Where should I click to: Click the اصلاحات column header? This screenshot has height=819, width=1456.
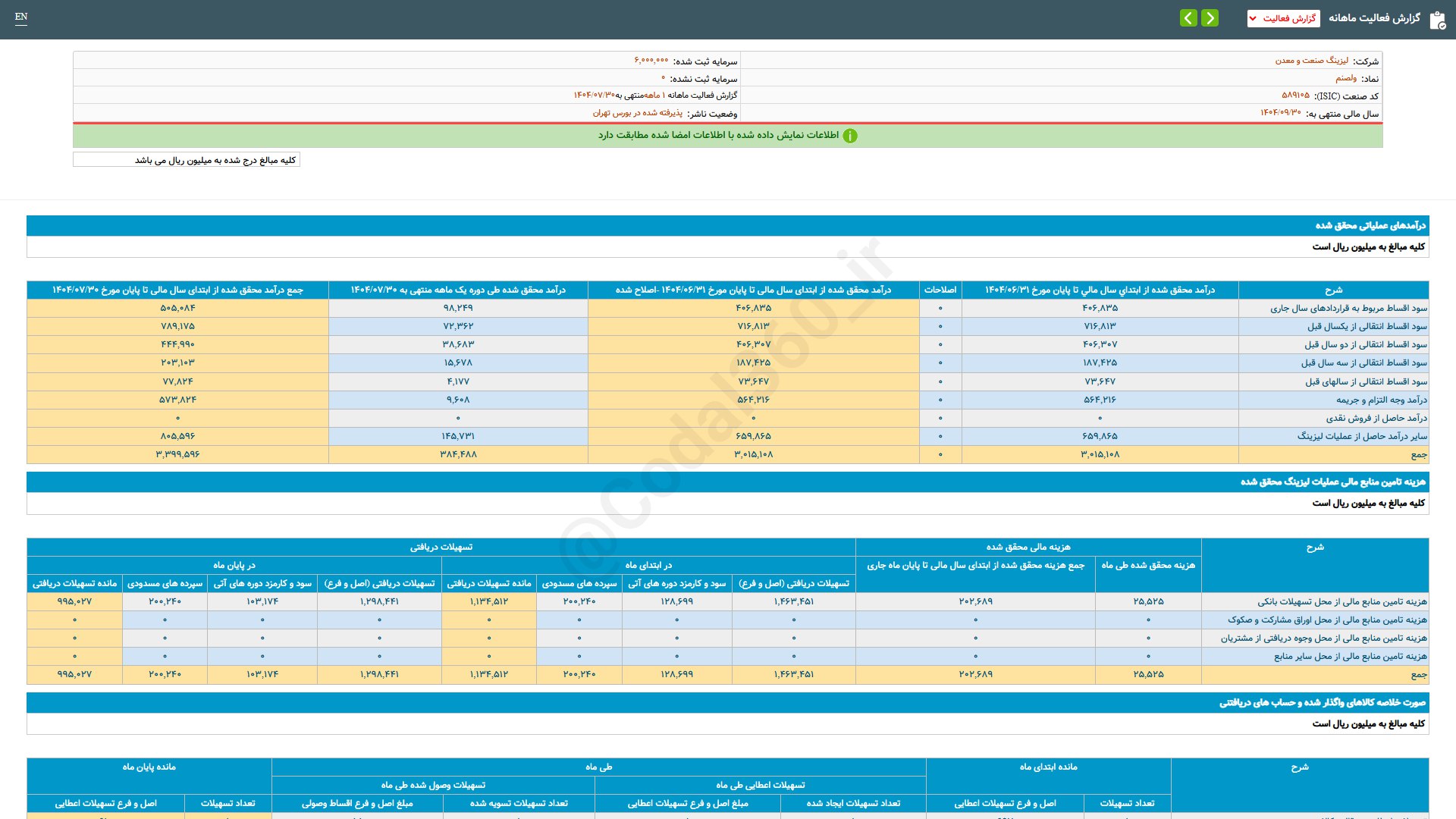click(x=940, y=290)
